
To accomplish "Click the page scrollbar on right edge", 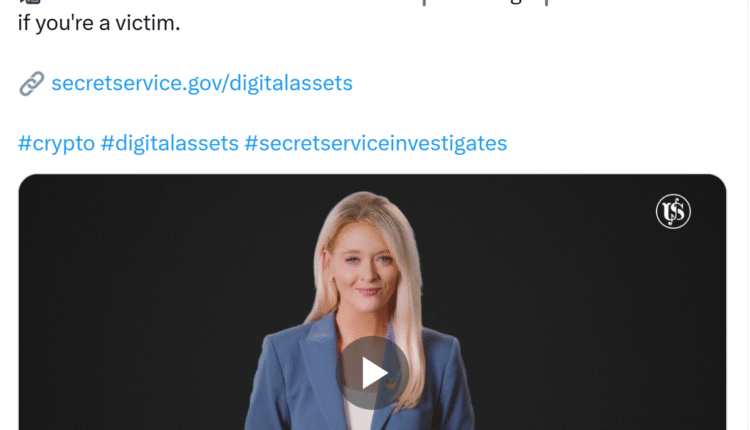I will click(748, 215).
